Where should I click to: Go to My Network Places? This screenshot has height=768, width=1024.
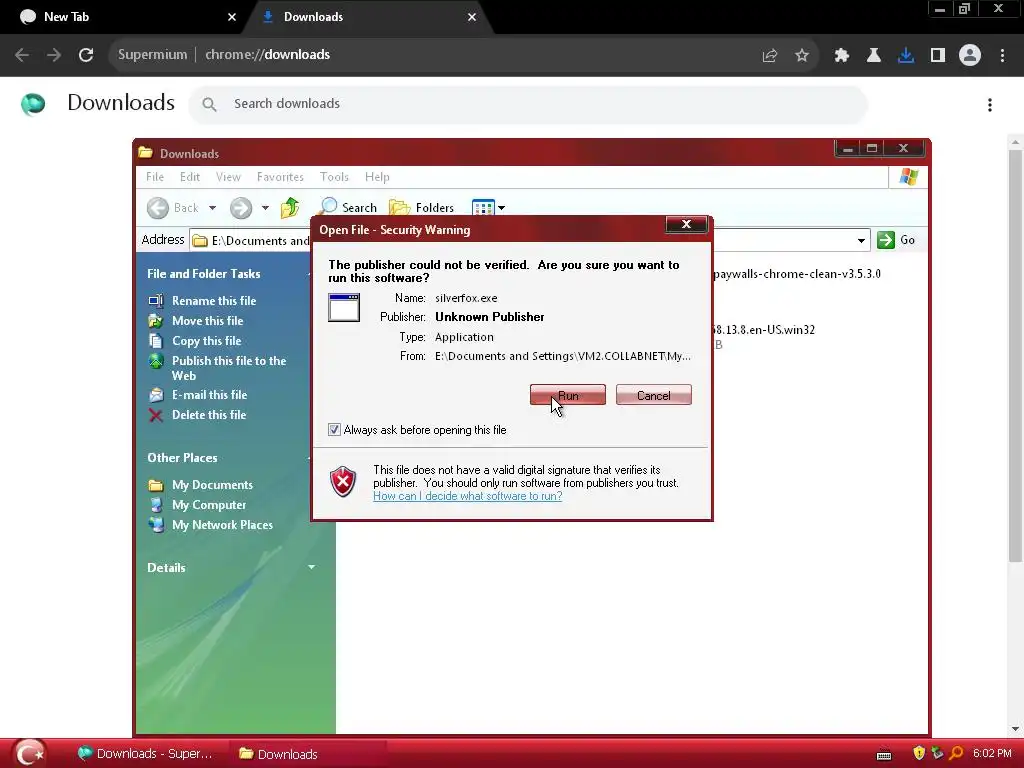(x=222, y=525)
